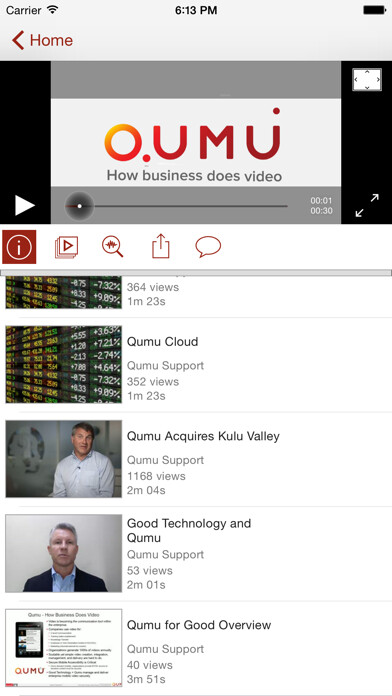392x696 pixels.
Task: Select the info tab icon
Action: (19, 247)
